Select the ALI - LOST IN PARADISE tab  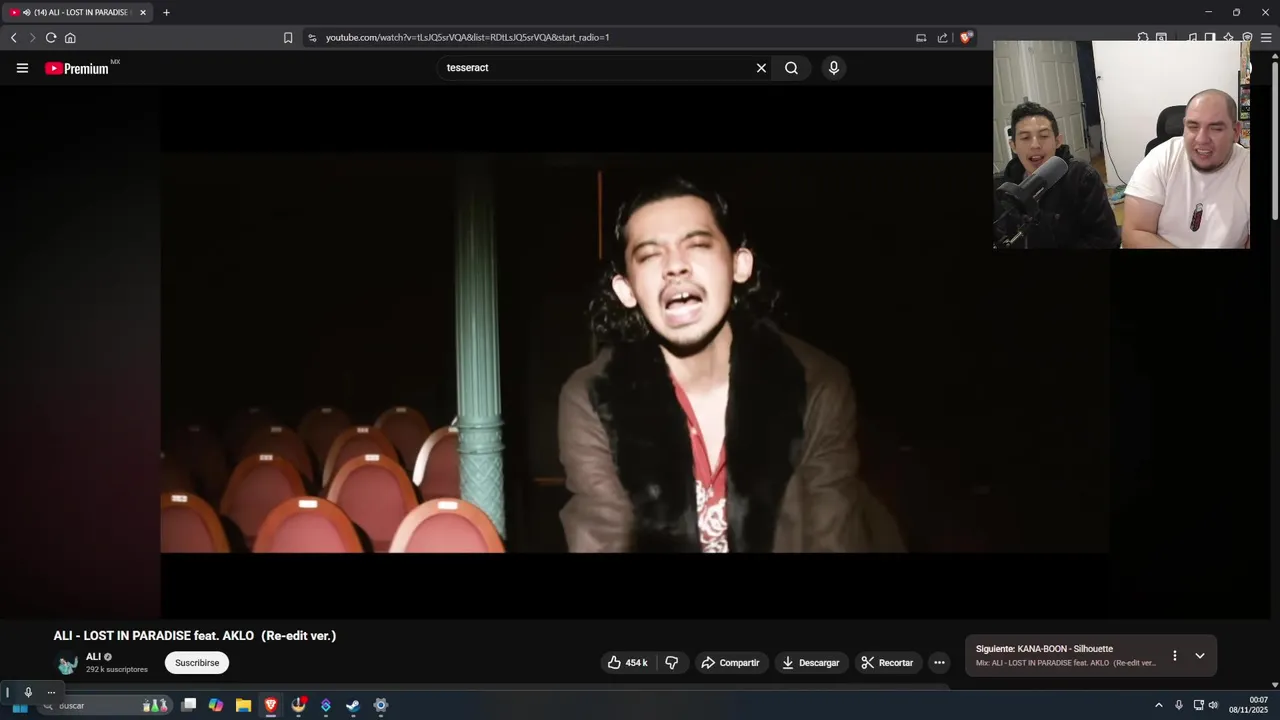pos(78,13)
